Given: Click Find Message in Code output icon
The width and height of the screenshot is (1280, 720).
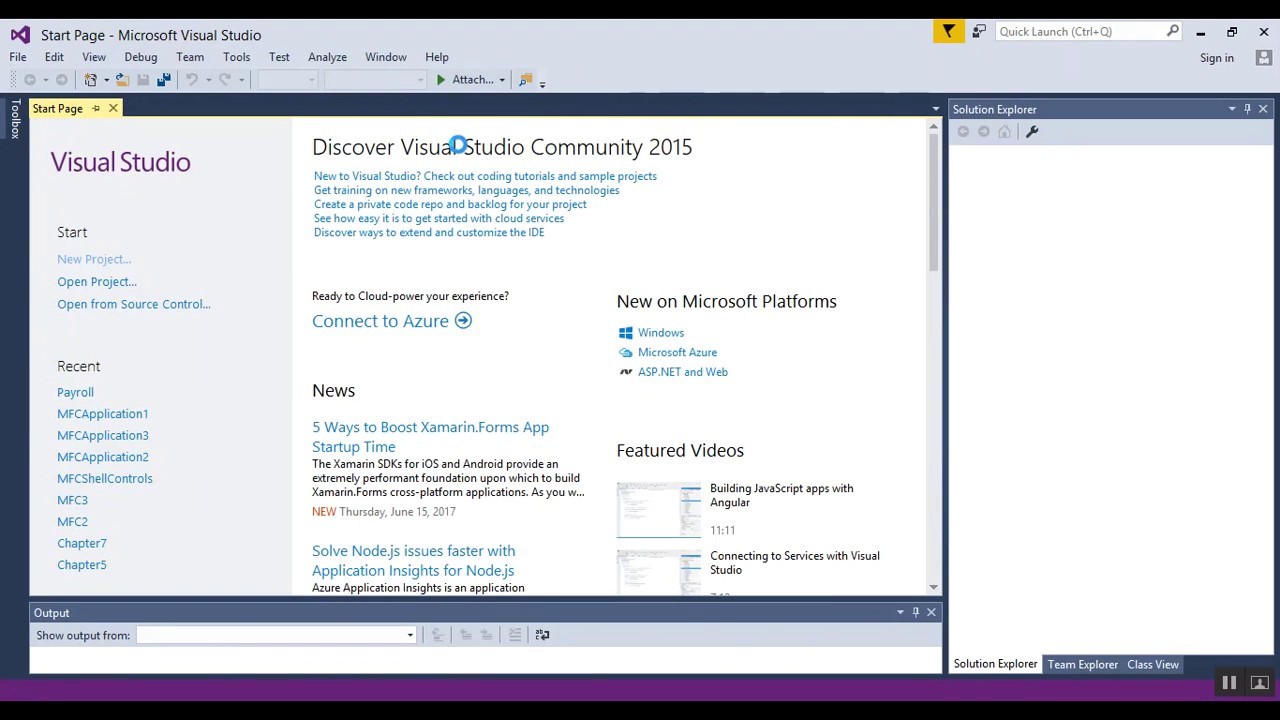Looking at the screenshot, I should 437,635.
